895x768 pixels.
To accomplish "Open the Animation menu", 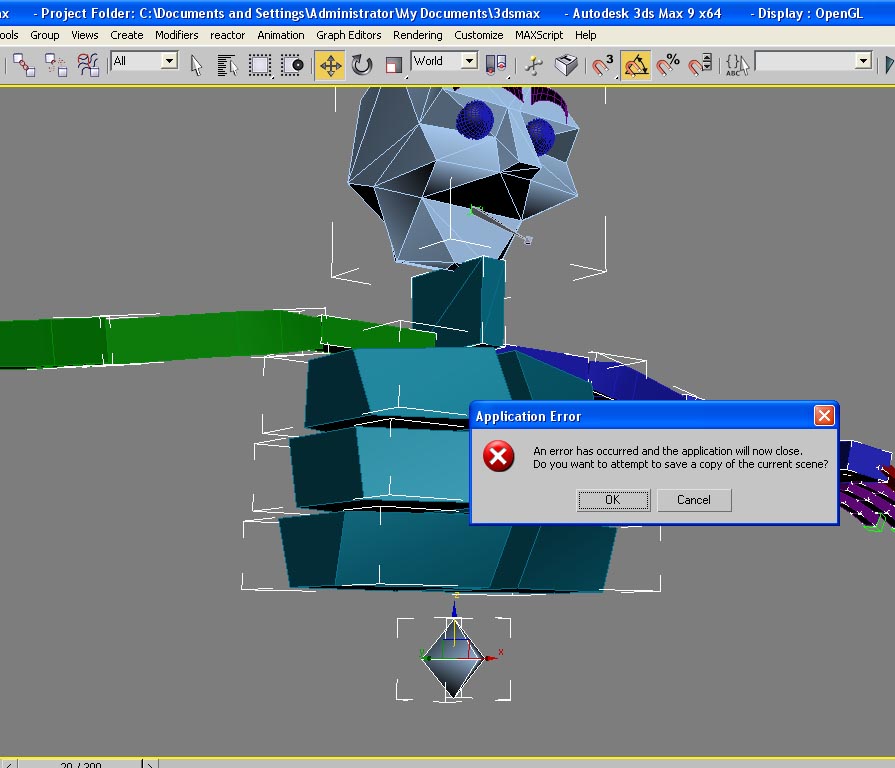I will (x=280, y=35).
